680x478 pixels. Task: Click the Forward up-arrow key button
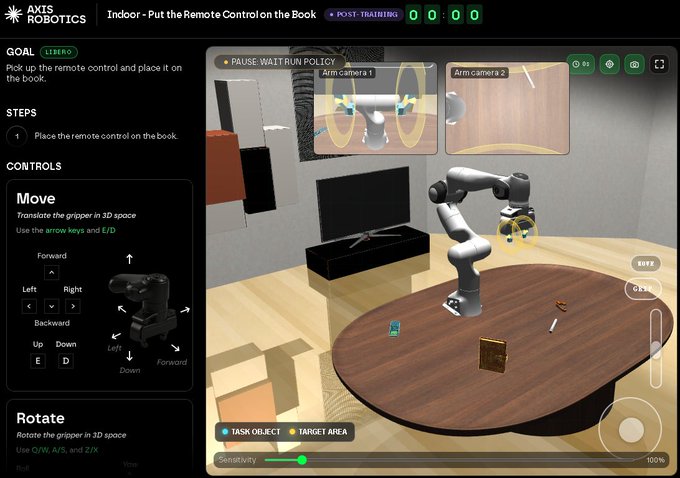point(52,272)
